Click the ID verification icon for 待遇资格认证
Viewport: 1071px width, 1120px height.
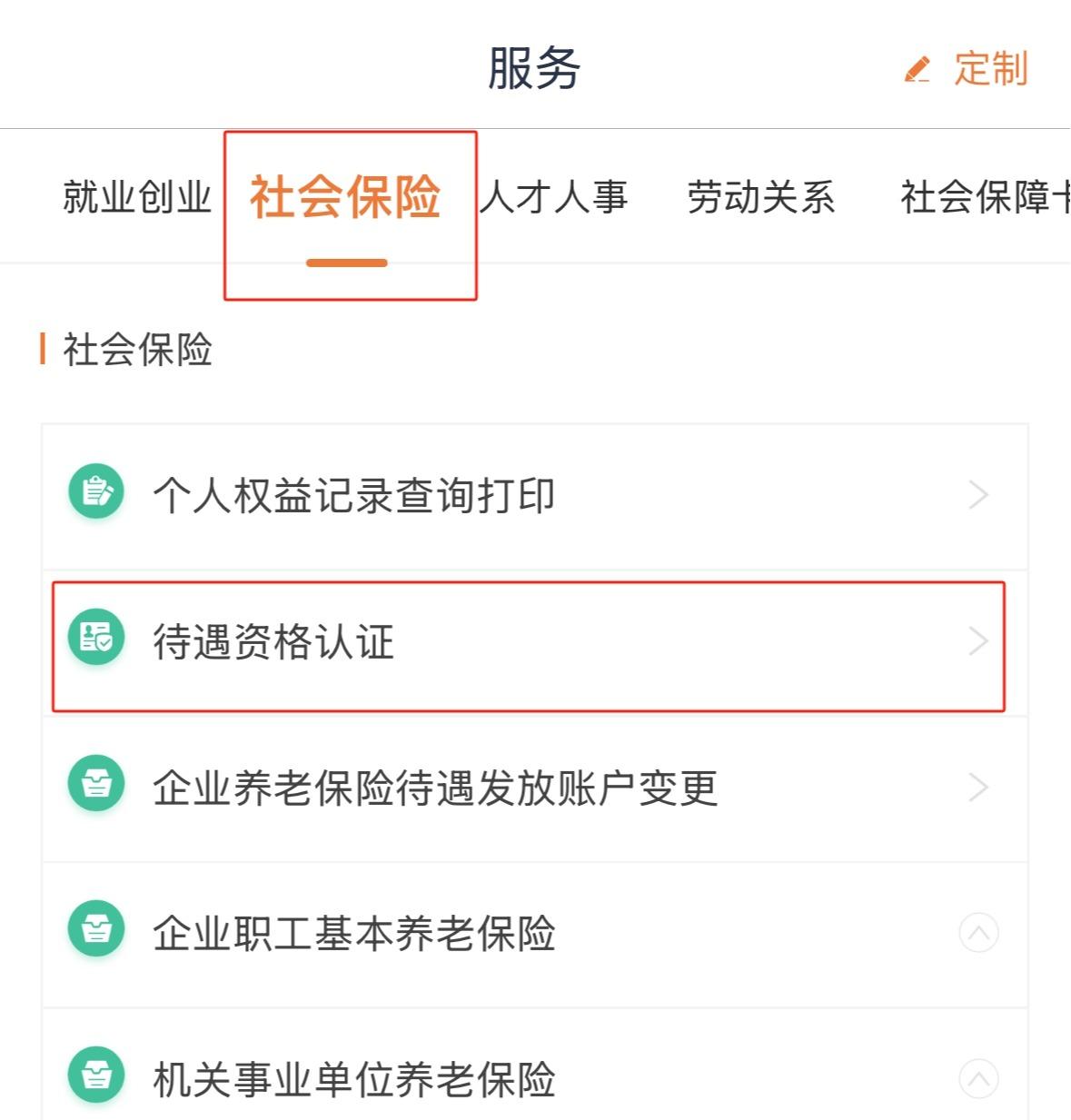[96, 637]
